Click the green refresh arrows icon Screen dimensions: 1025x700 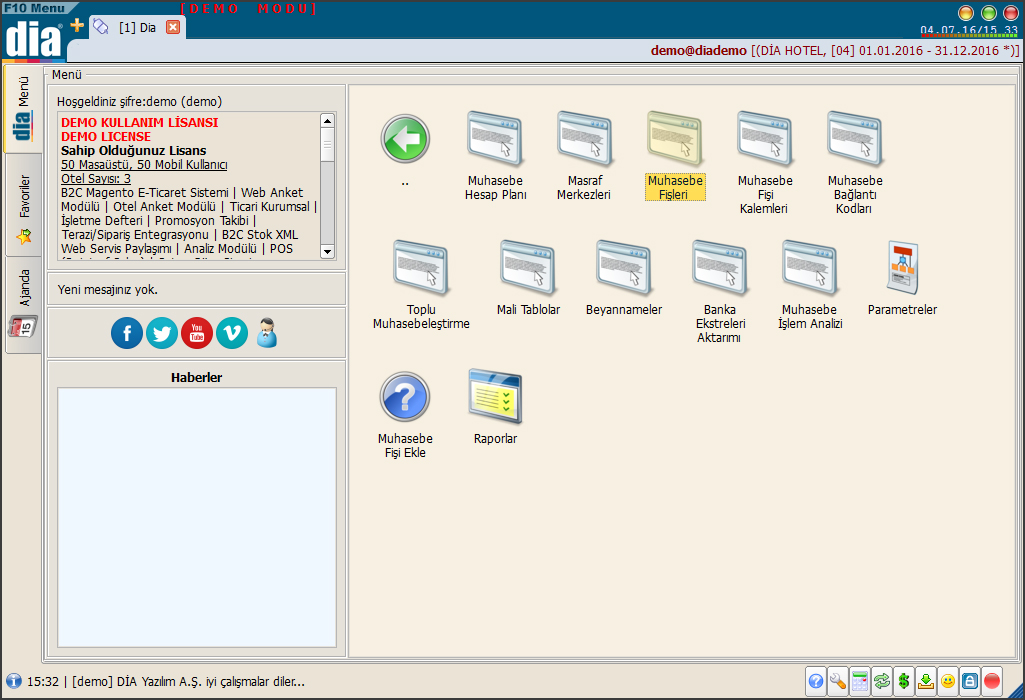click(882, 682)
